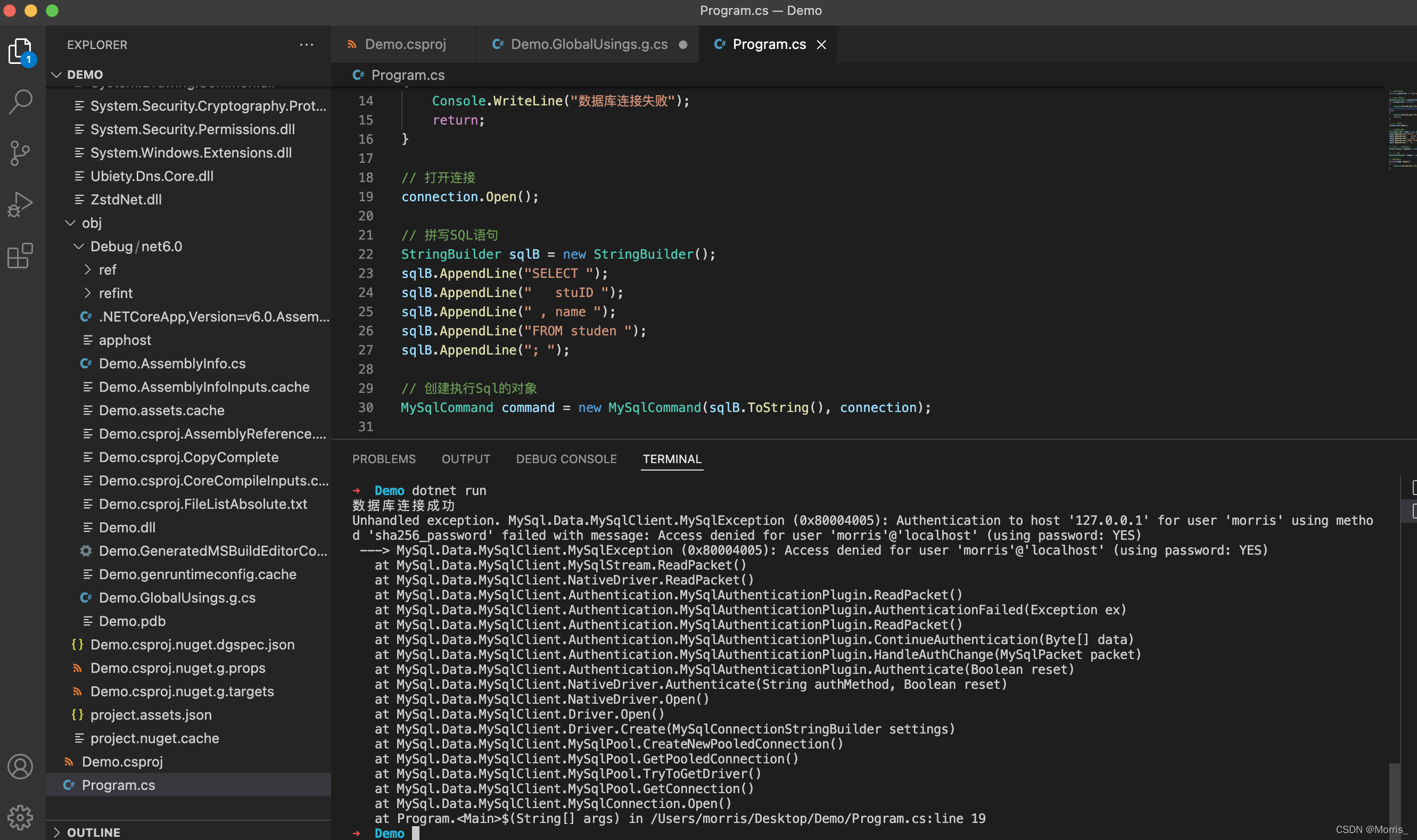Screen dimensions: 1417x840
Task: Open Demo.csproj in the file tree
Action: pos(122,762)
